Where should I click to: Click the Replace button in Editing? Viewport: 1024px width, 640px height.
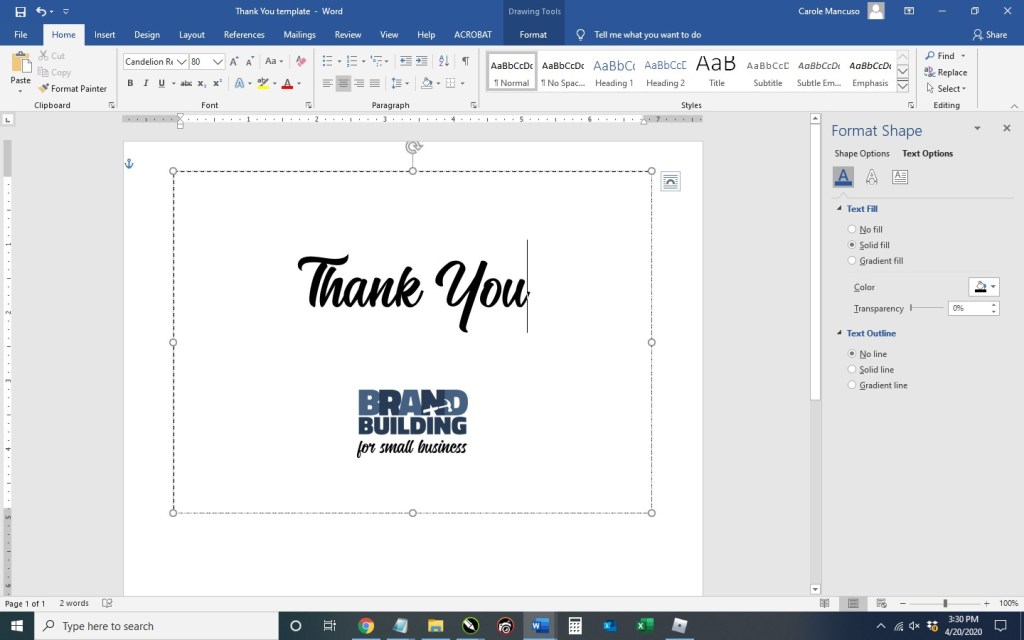pos(945,72)
